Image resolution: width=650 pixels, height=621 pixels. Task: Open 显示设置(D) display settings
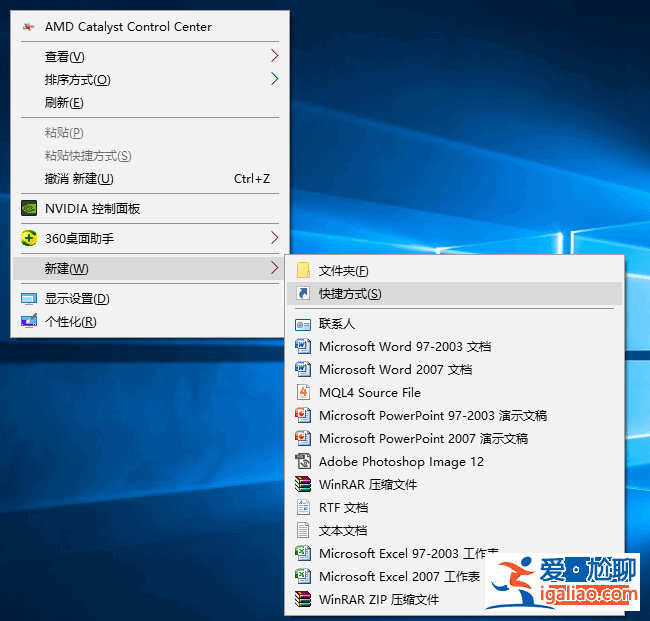[150, 299]
